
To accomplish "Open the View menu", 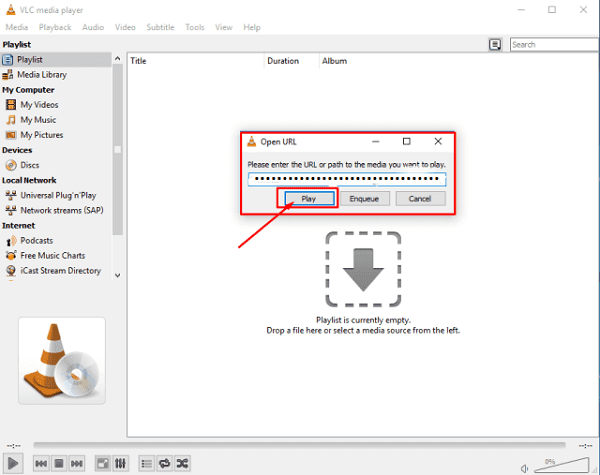I will 223,27.
